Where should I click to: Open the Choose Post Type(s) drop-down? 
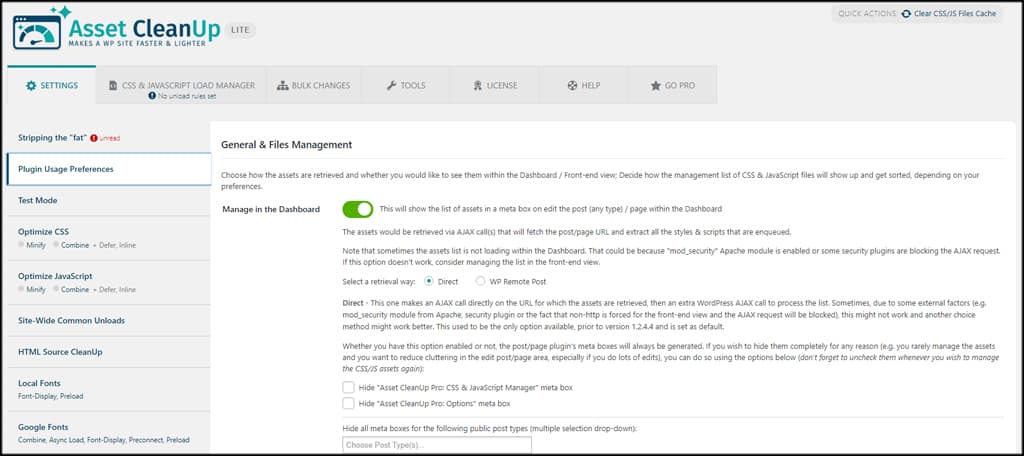click(437, 445)
